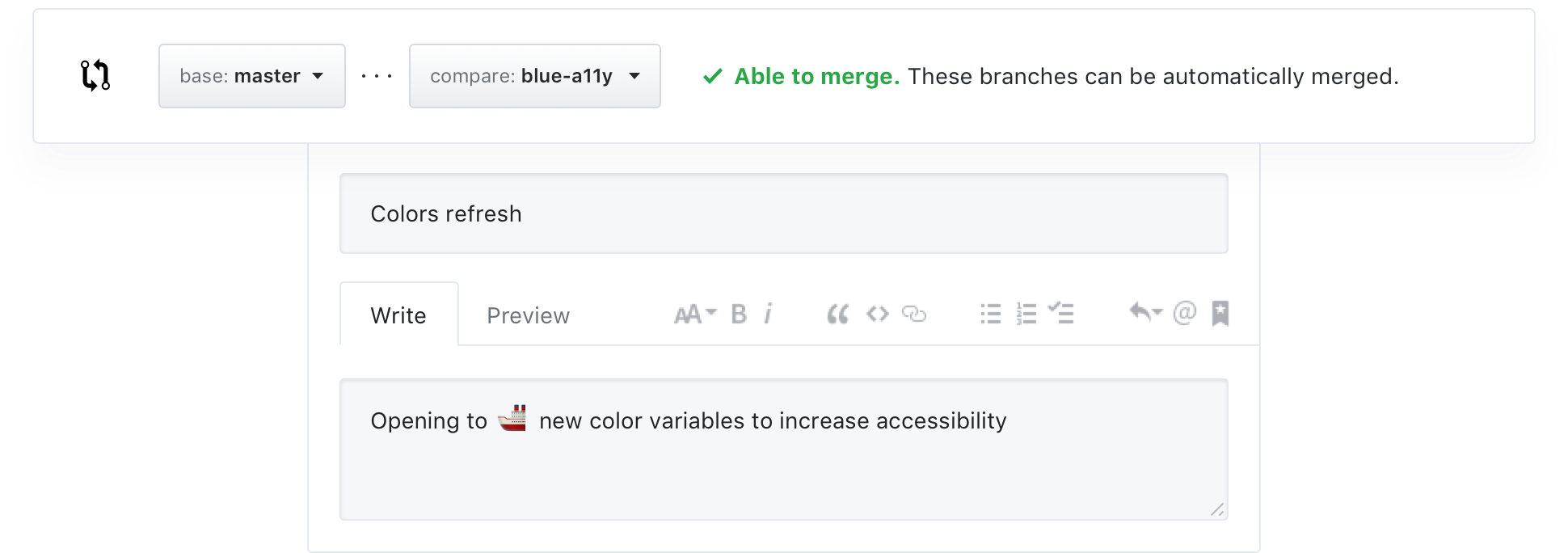Image resolution: width=1568 pixels, height=553 pixels.
Task: Mention a user with the @ icon
Action: click(x=1184, y=313)
